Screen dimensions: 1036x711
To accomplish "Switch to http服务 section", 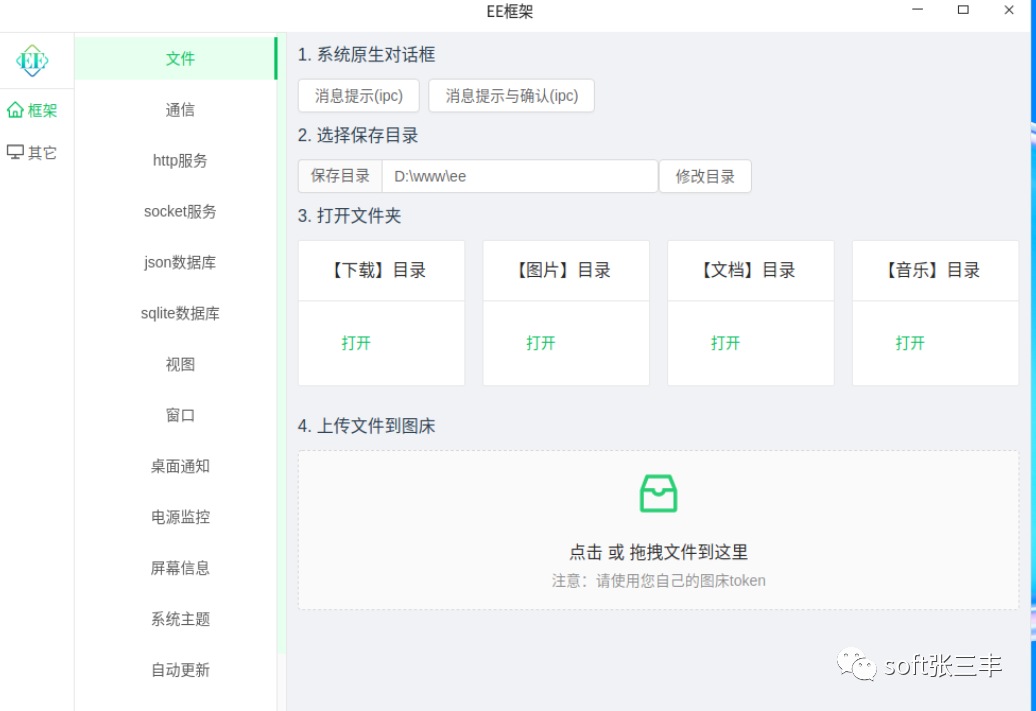I will coord(180,161).
